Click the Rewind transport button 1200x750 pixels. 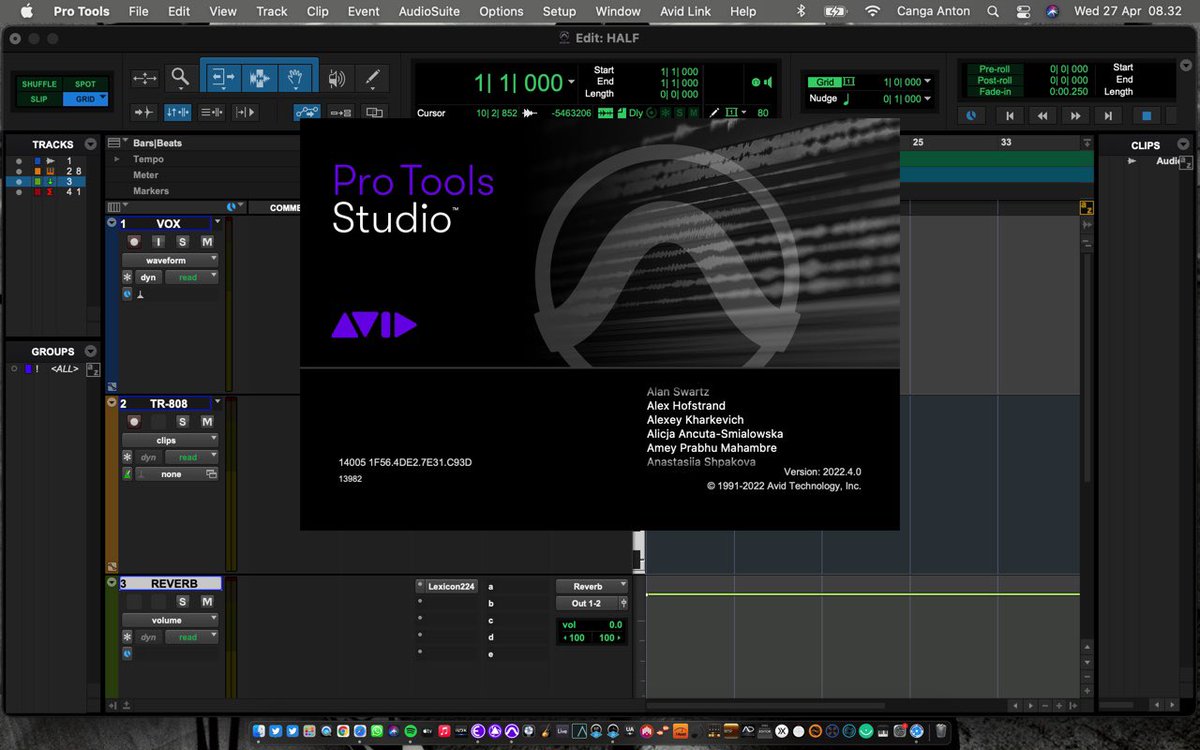(x=1043, y=116)
